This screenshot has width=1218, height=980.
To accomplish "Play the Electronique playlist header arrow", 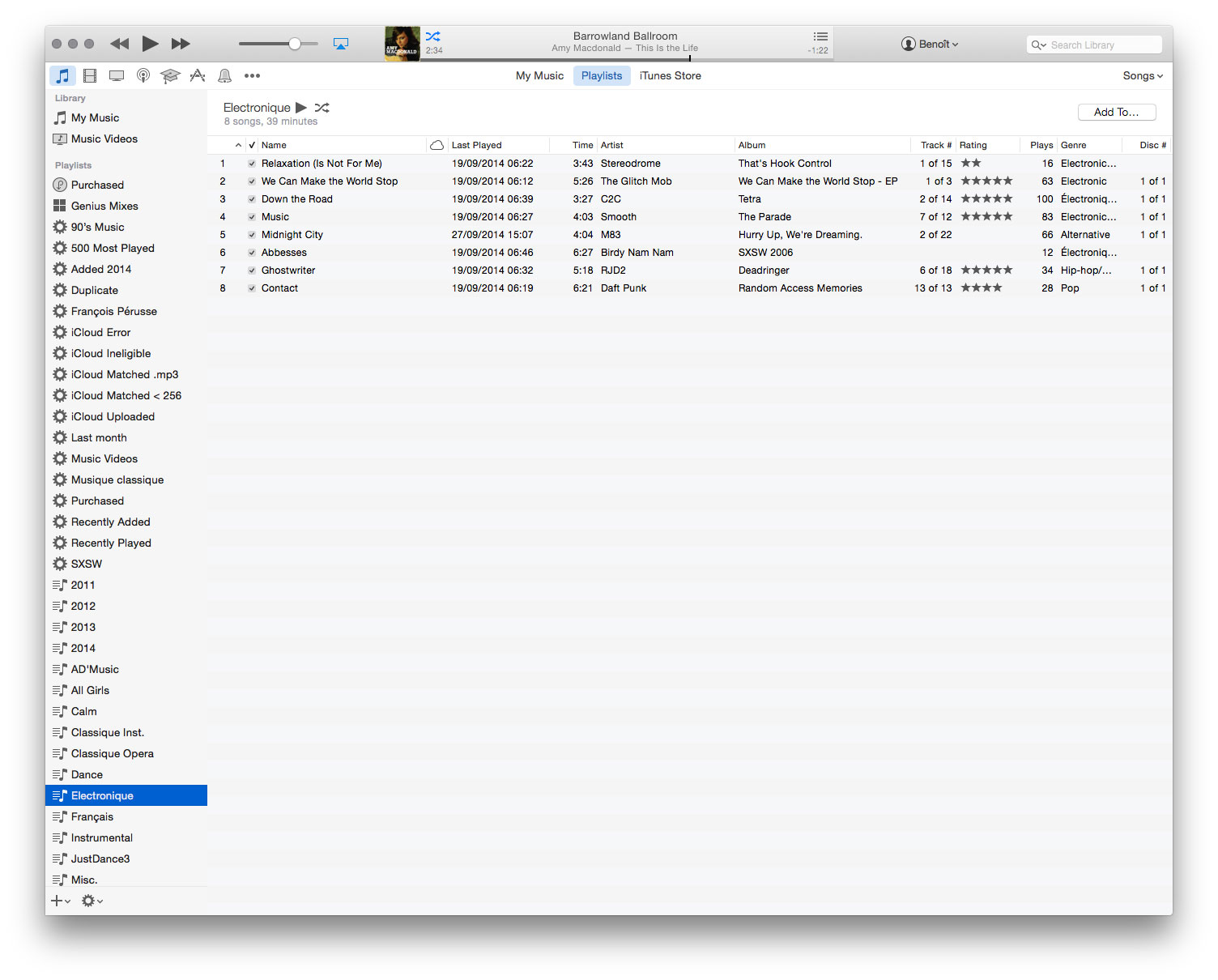I will click(301, 107).
